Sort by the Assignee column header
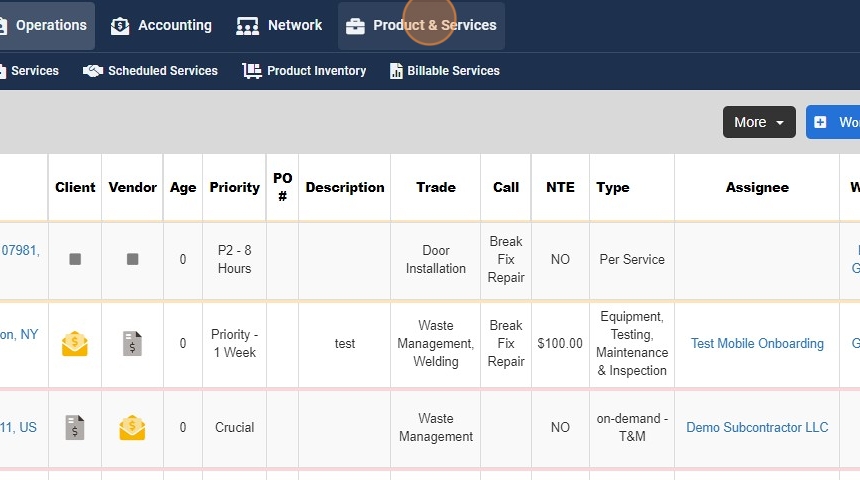Viewport: 860px width, 480px height. click(x=757, y=187)
